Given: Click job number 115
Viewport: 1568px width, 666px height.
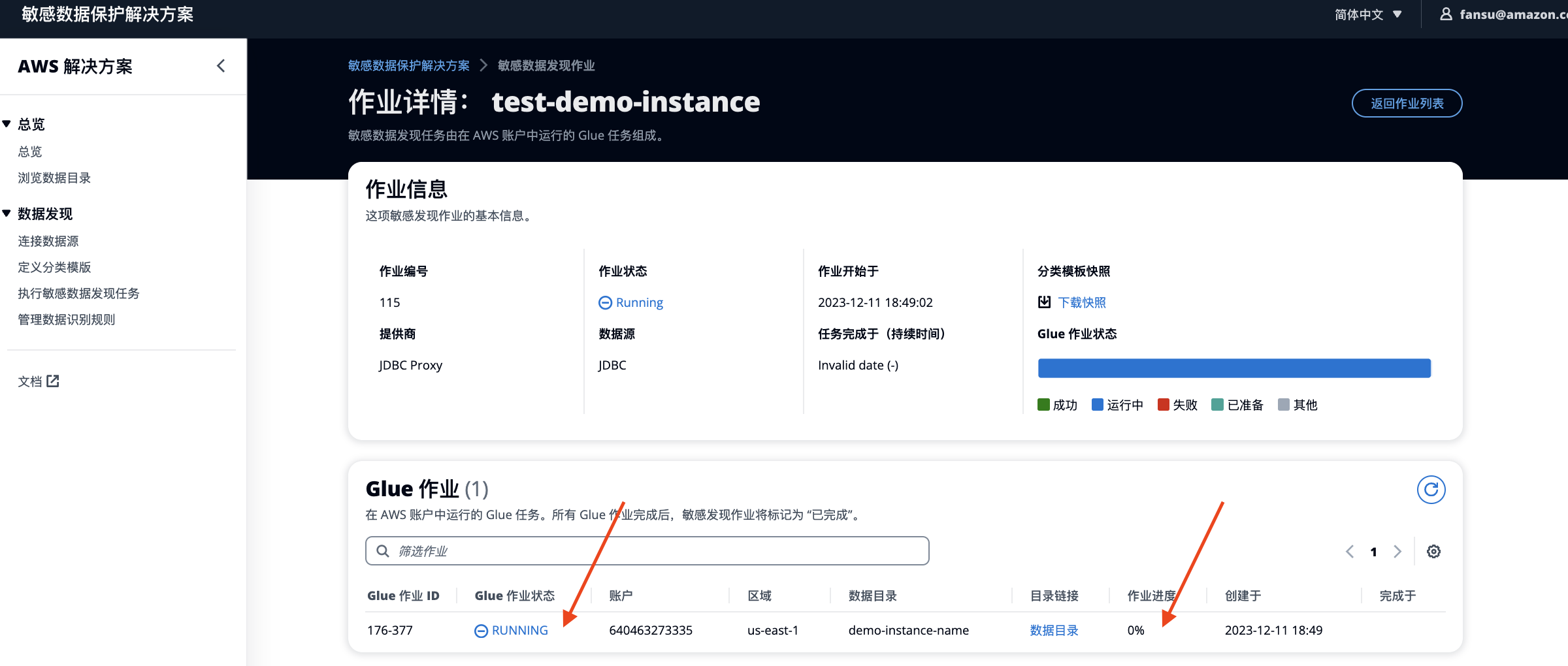Looking at the screenshot, I should 389,302.
